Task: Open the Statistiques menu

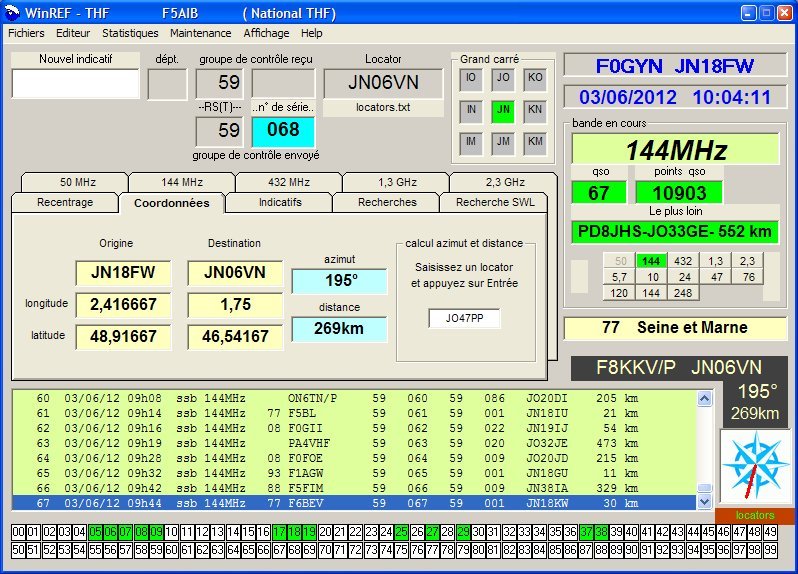Action: [x=130, y=33]
